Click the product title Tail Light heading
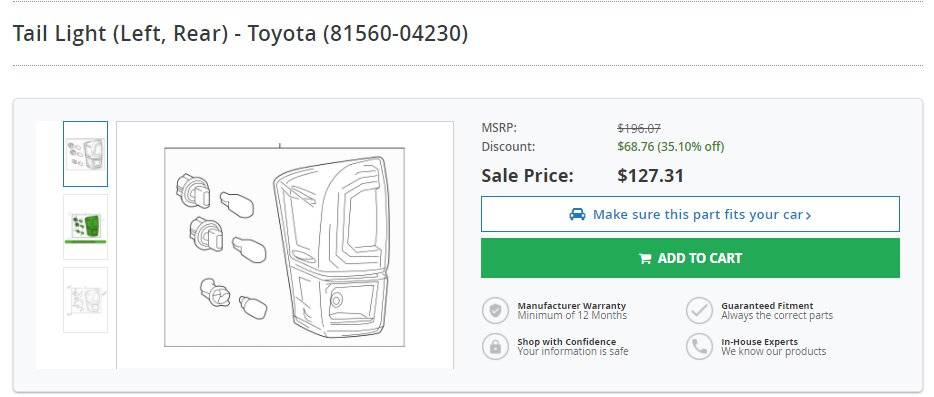This screenshot has height=397, width=934. (240, 33)
